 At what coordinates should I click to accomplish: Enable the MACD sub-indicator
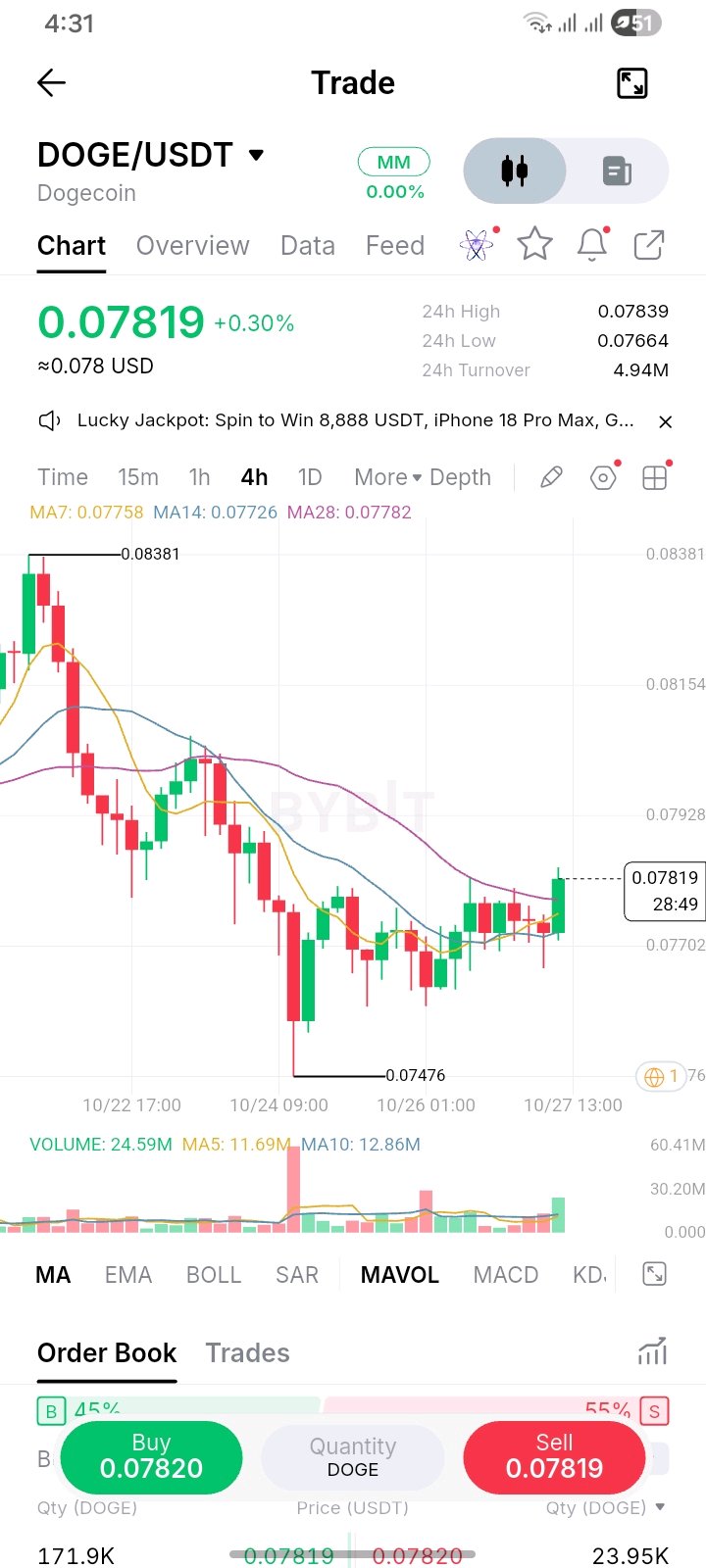pyautogui.click(x=506, y=1275)
